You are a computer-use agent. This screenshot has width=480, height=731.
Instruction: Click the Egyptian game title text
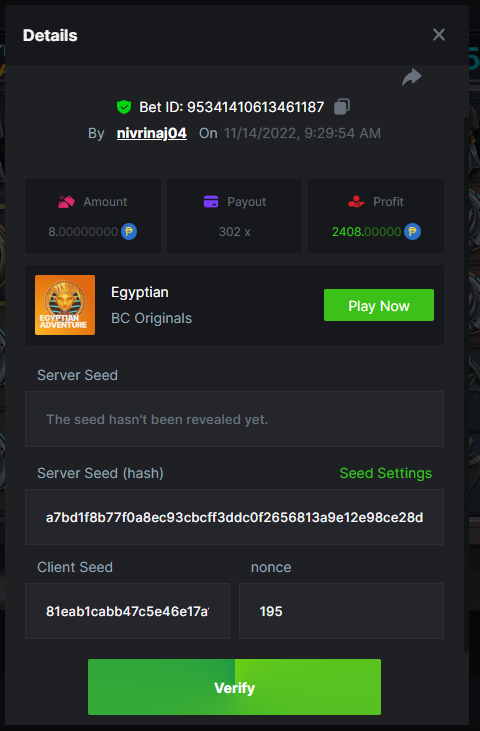pos(140,292)
